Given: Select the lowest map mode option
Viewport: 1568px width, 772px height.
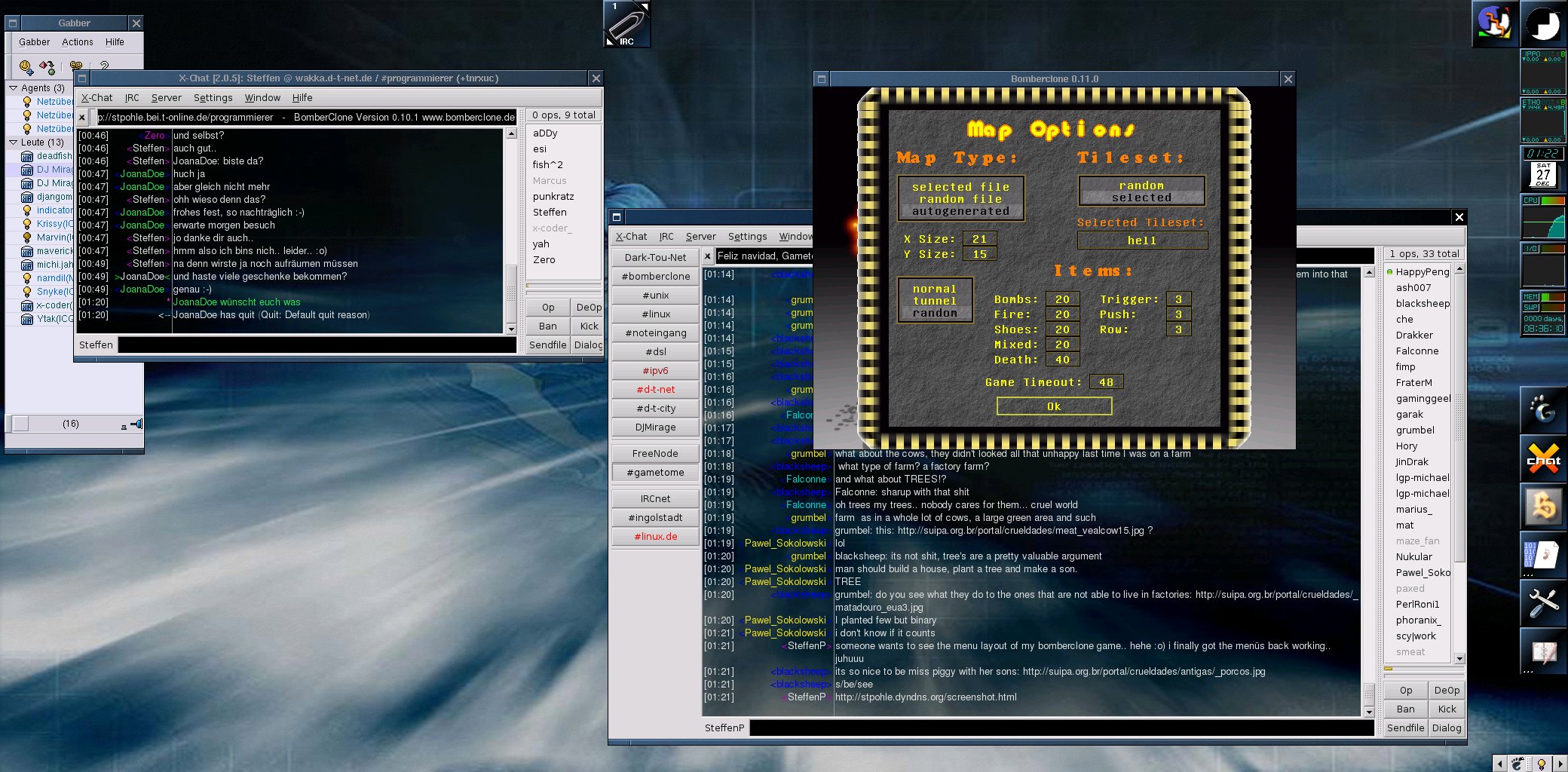Looking at the screenshot, I should coord(935,313).
